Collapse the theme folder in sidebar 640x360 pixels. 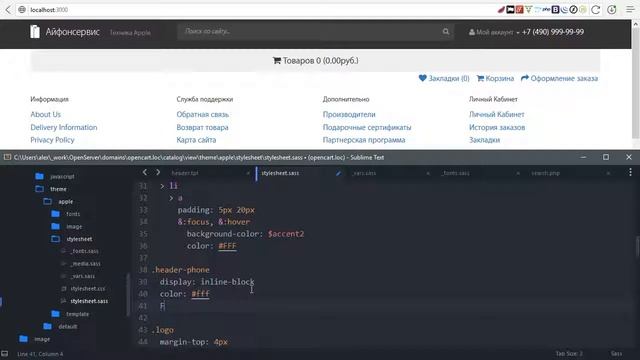tap(40, 189)
